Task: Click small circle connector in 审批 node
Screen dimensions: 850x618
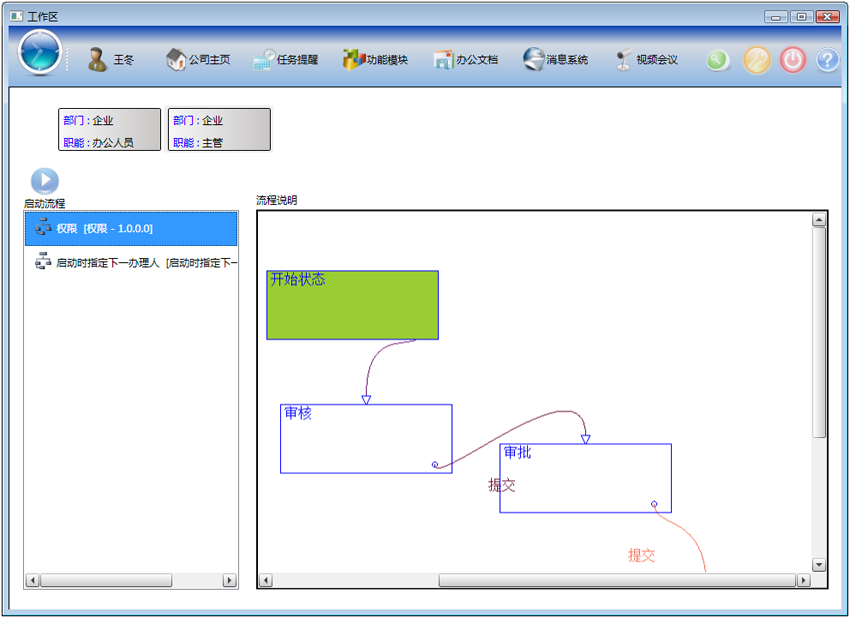Action: (x=654, y=504)
